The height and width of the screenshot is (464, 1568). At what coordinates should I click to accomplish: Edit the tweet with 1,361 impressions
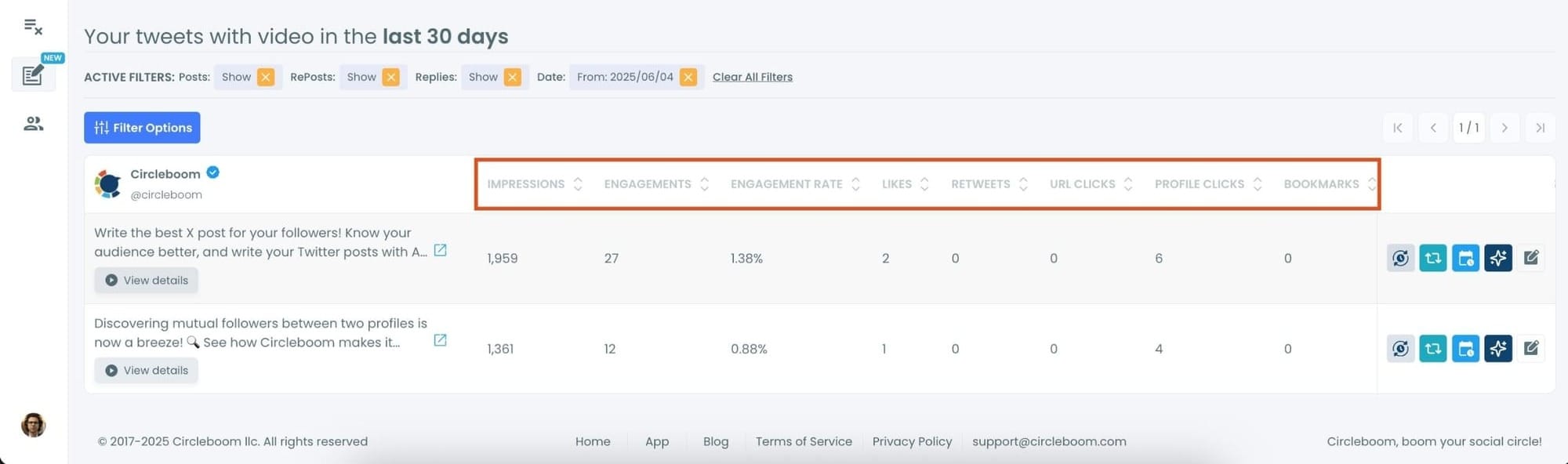tap(1531, 347)
